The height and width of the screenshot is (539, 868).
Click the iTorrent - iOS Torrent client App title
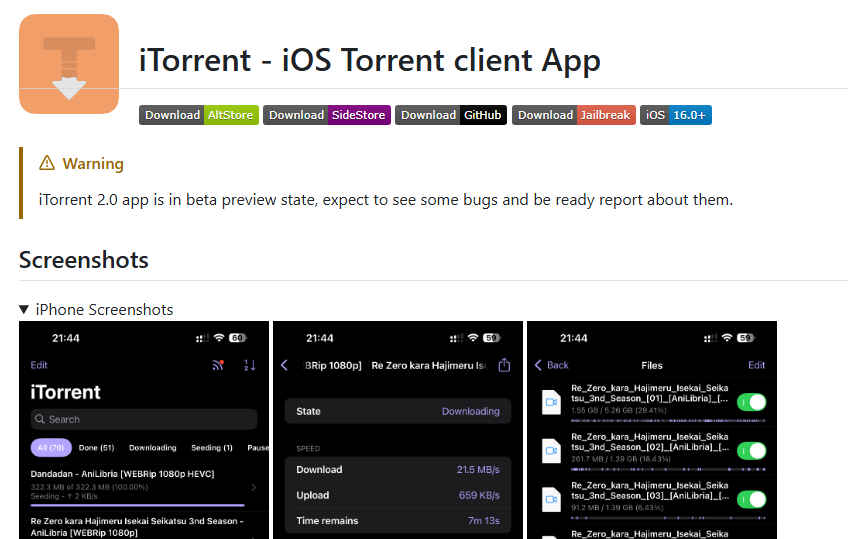[x=369, y=60]
